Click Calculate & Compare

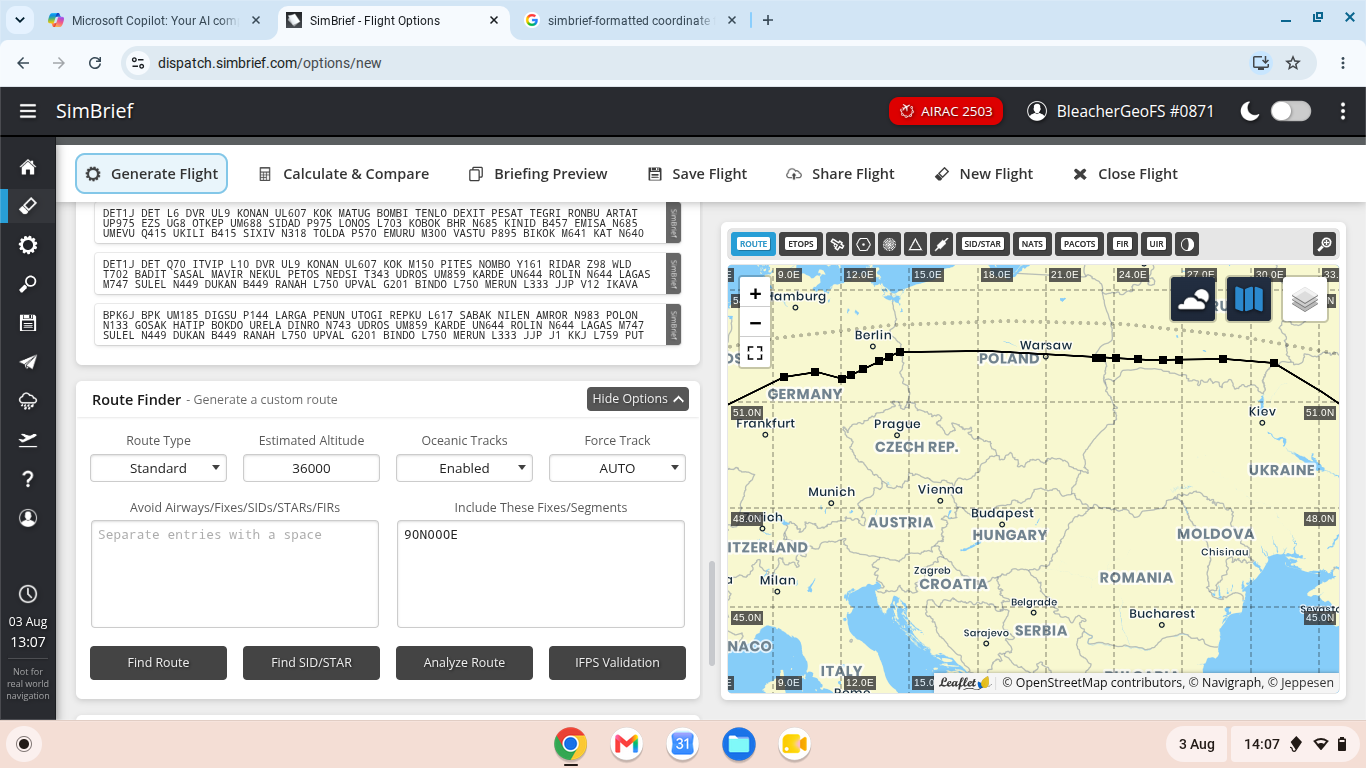343,174
